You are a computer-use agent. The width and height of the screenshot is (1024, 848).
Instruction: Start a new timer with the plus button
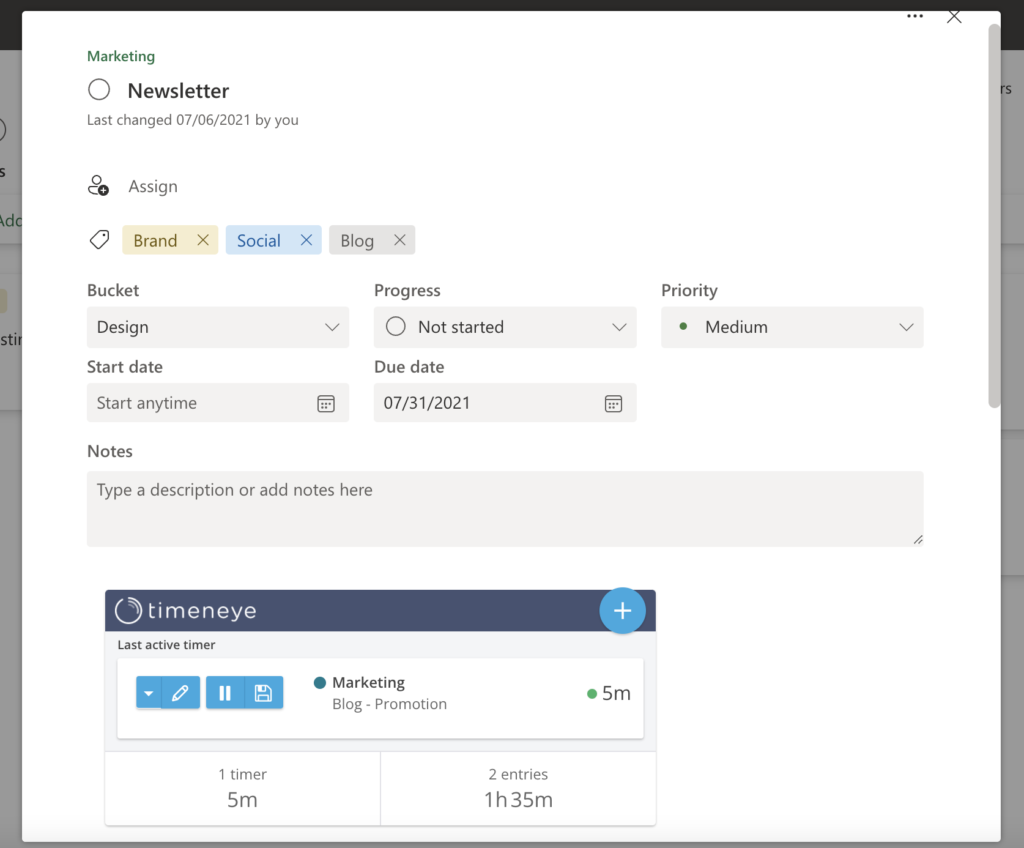622,610
